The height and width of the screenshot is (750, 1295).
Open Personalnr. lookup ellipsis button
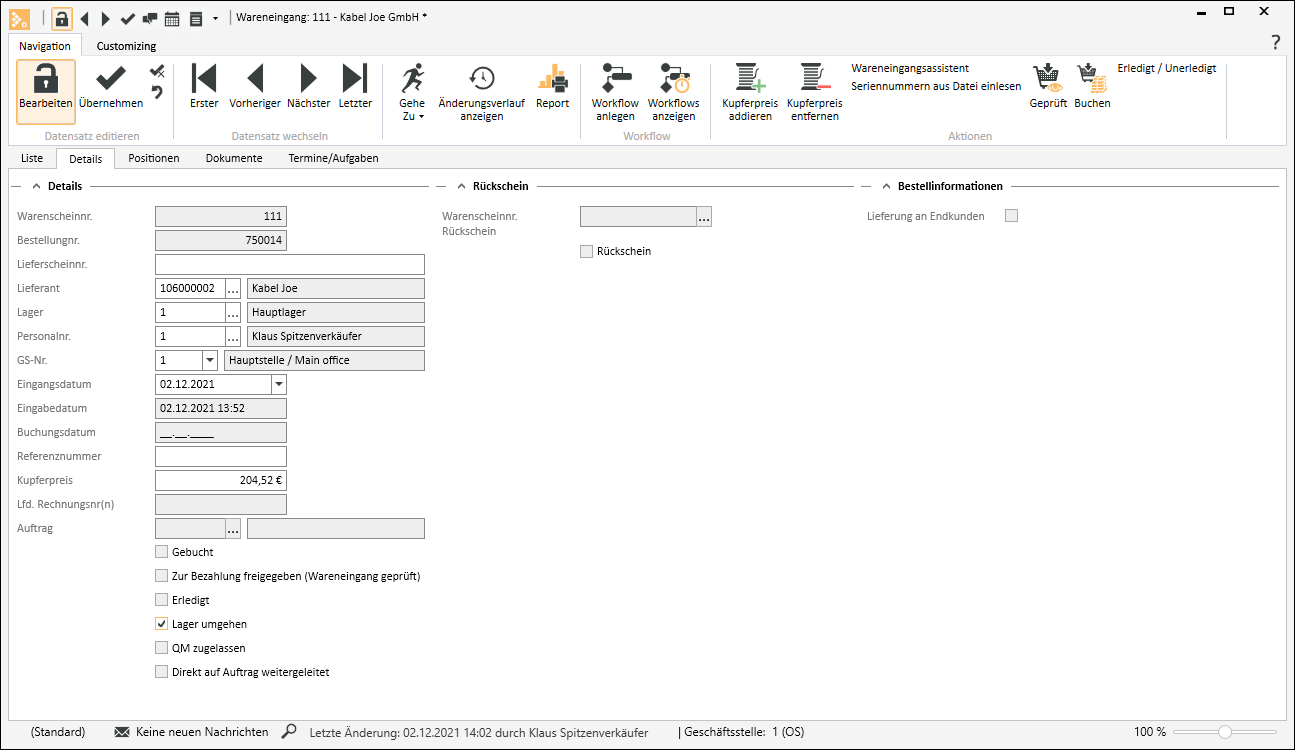233,336
